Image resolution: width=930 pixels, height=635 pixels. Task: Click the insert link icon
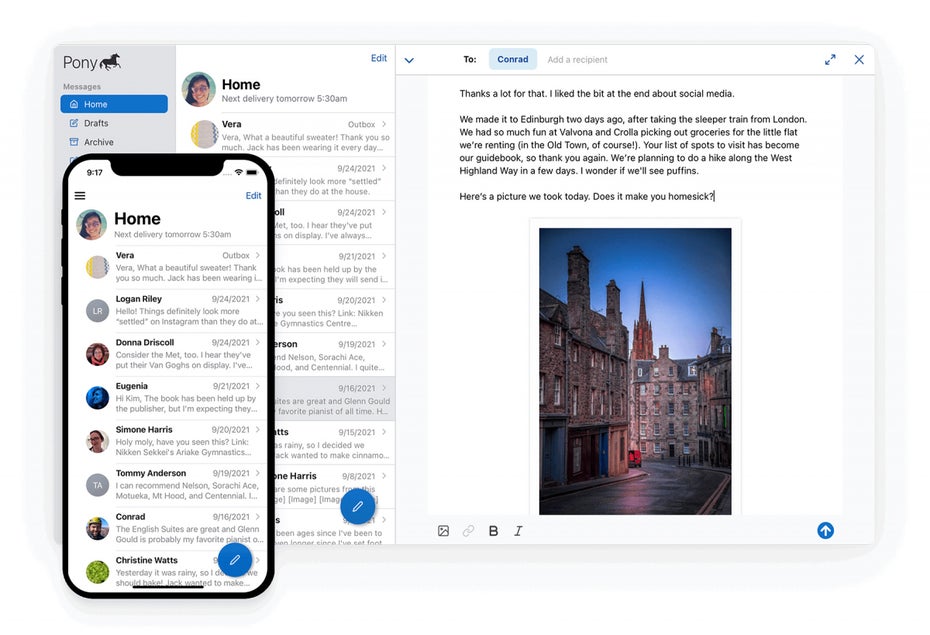[x=469, y=531]
